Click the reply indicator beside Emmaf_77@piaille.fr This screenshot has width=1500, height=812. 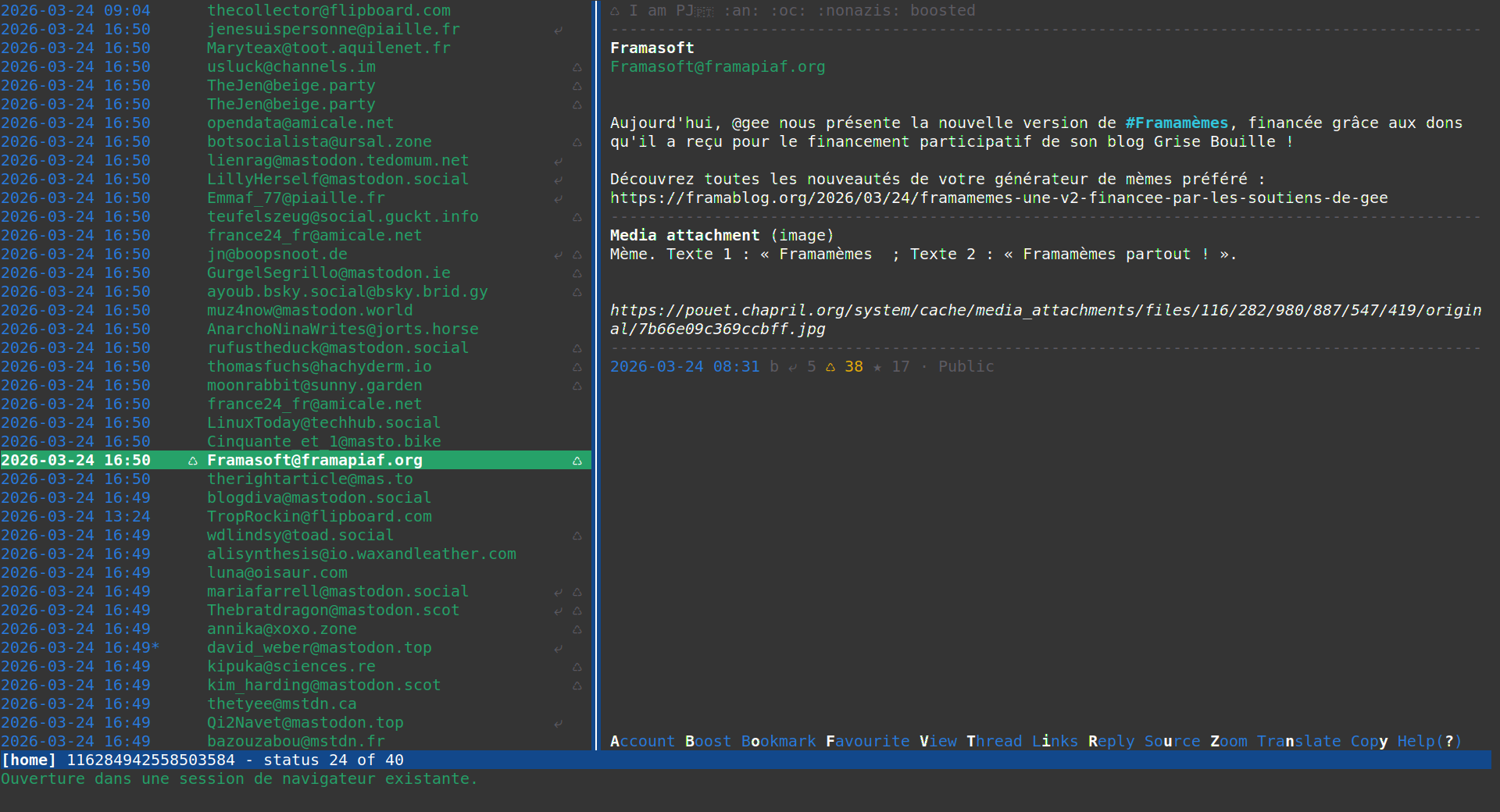point(558,198)
